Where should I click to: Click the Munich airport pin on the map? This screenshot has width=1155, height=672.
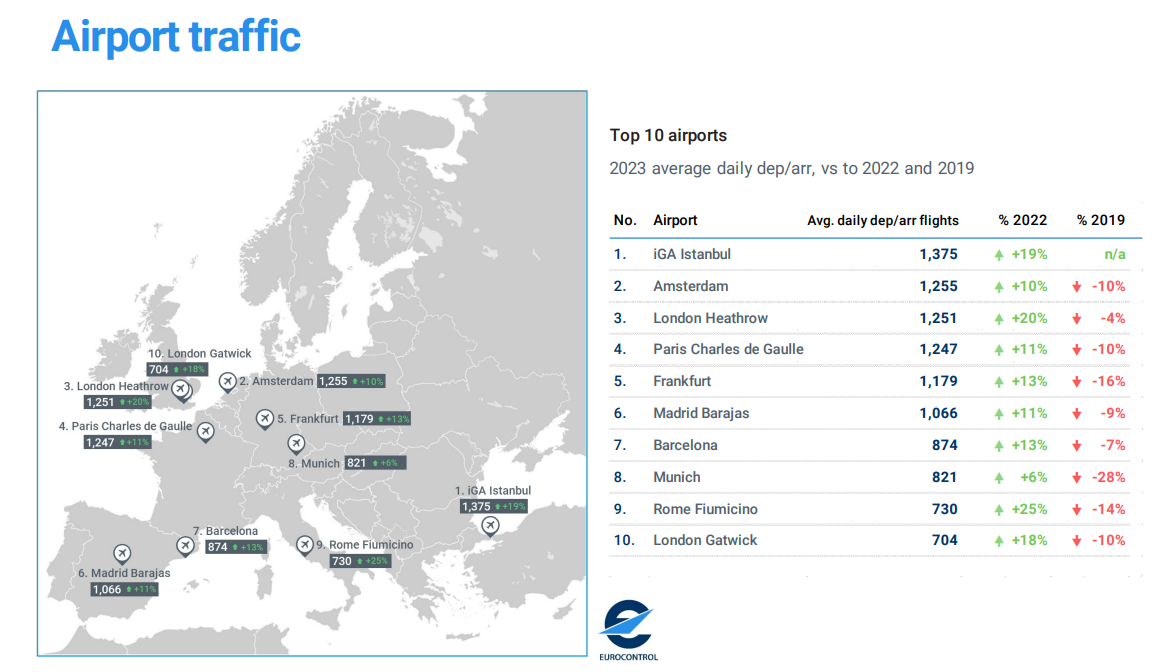point(296,444)
